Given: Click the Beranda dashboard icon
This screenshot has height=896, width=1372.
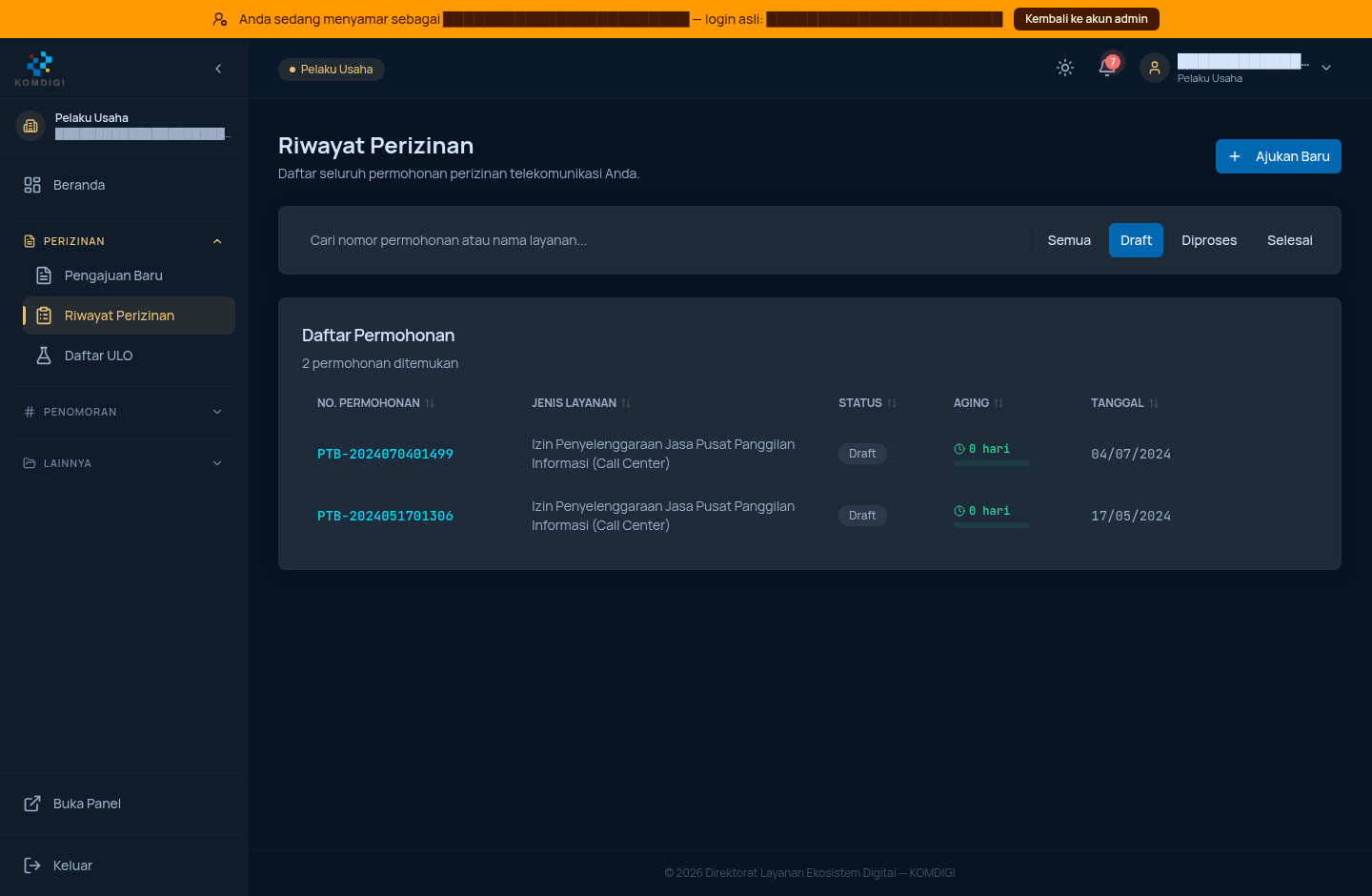Looking at the screenshot, I should tap(32, 185).
